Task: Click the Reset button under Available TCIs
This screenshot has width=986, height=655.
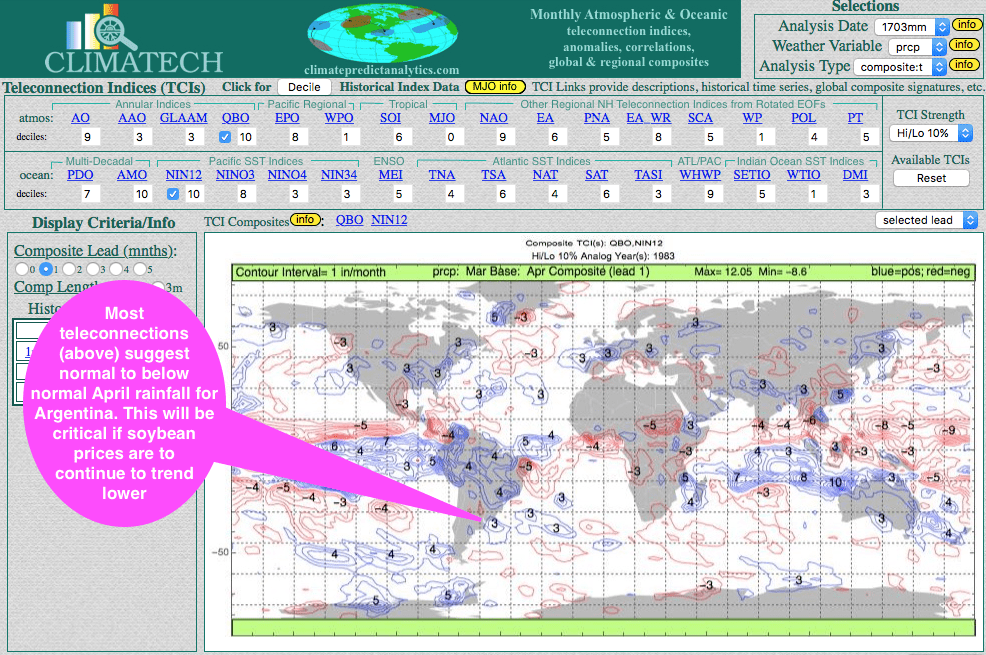Action: (x=930, y=177)
